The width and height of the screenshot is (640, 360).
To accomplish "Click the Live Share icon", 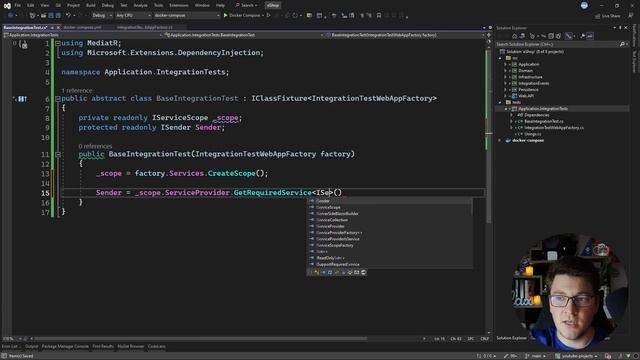I will coord(598,16).
